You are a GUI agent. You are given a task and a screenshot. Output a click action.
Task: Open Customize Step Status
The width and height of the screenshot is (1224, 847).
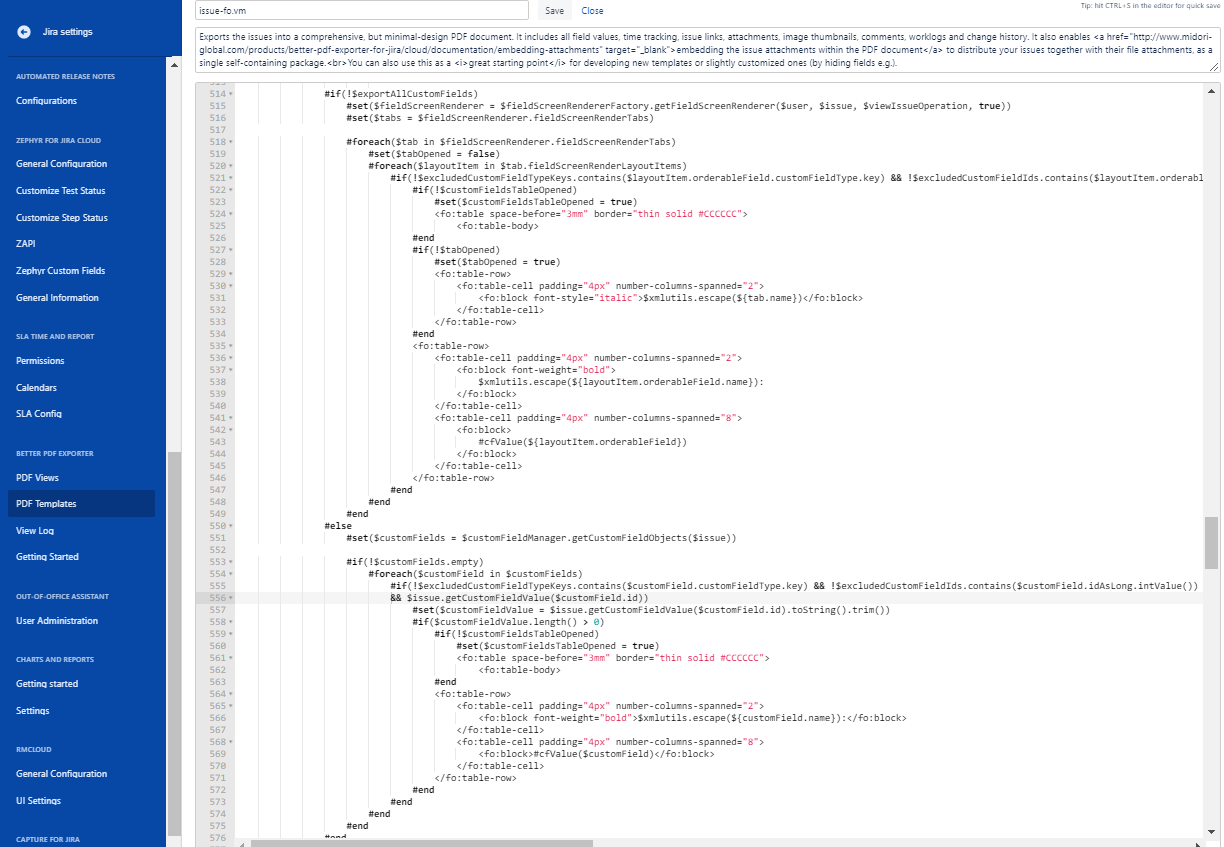[62, 218]
